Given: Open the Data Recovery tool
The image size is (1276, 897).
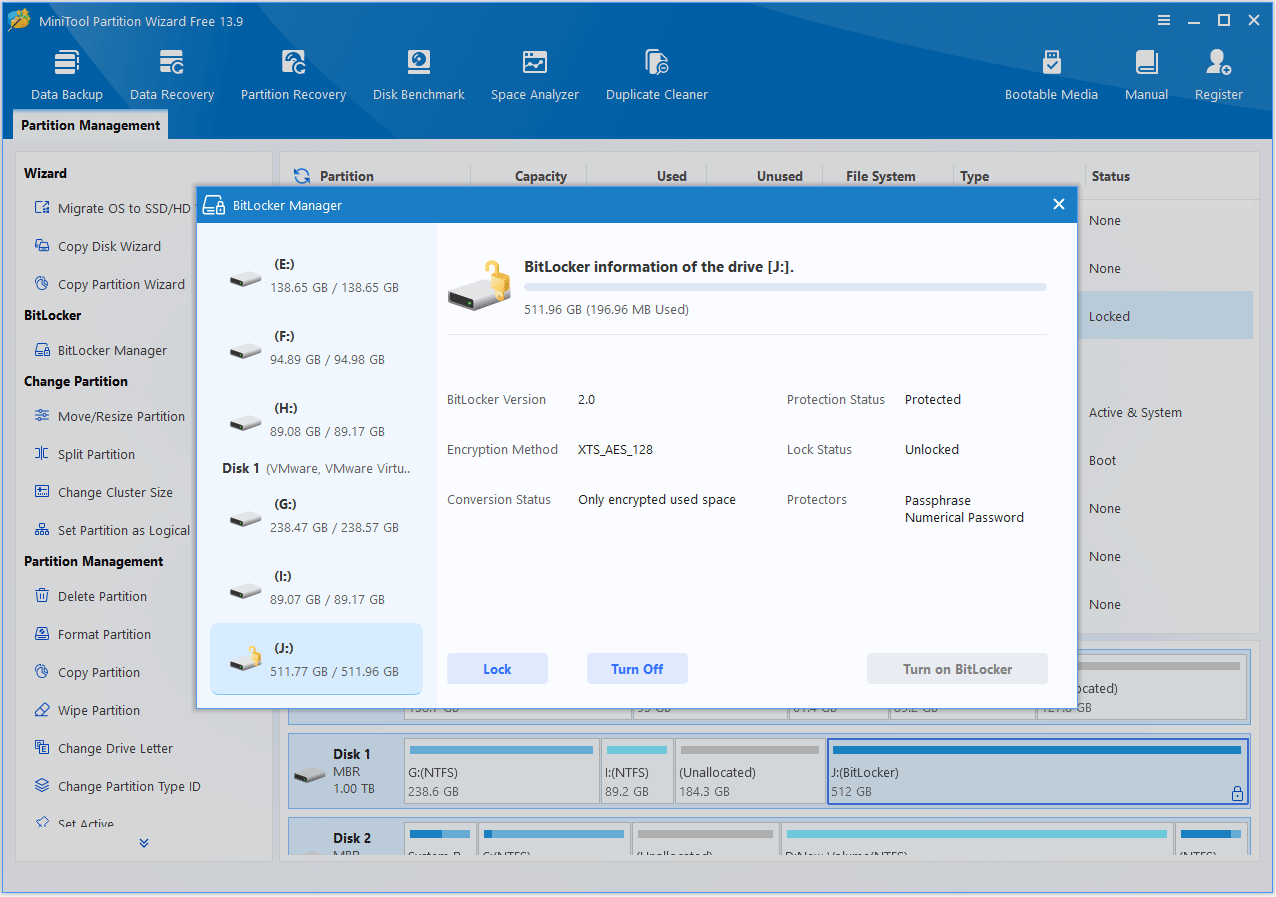Looking at the screenshot, I should click(172, 75).
